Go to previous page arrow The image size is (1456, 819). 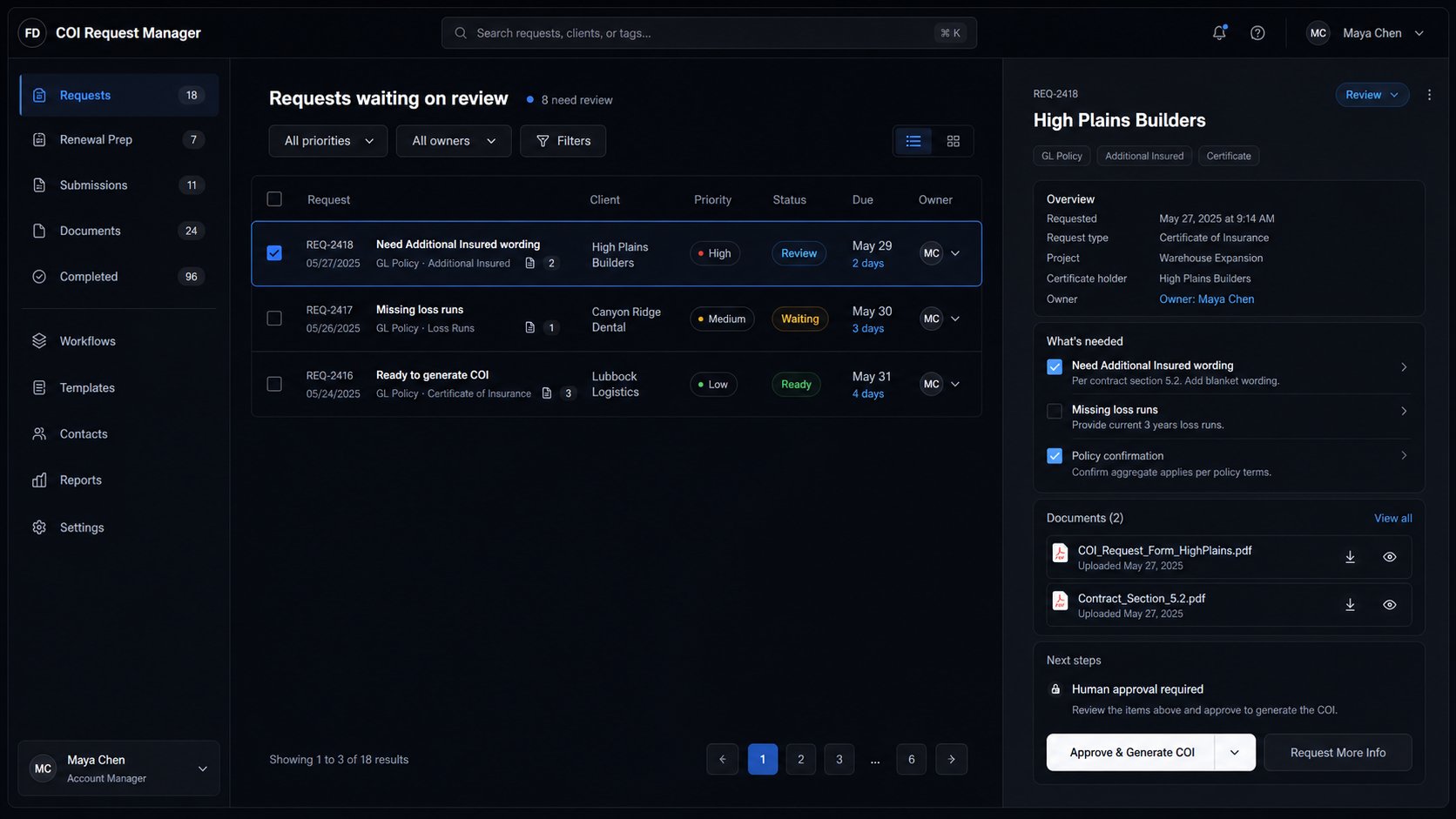(x=723, y=759)
